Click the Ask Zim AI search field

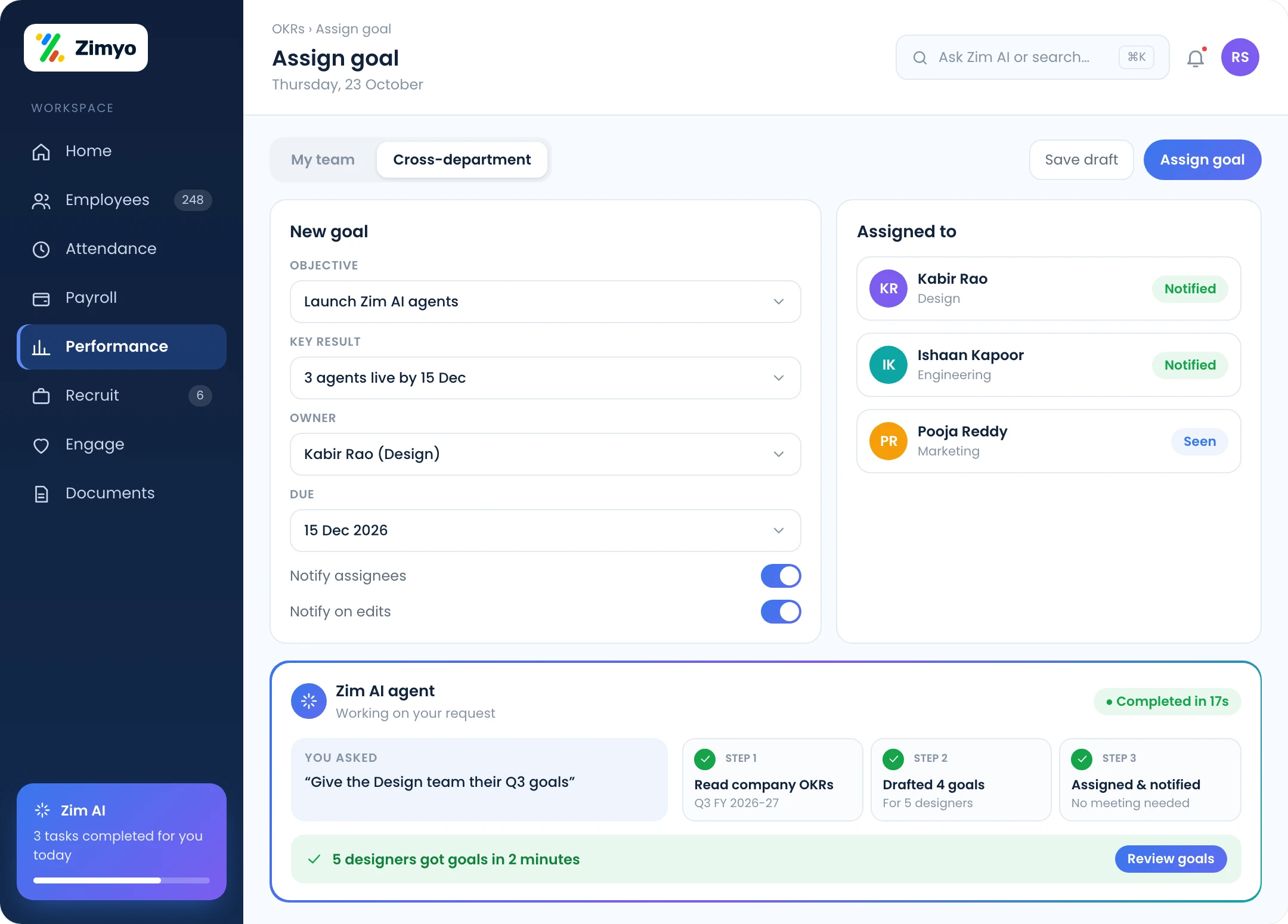[x=1032, y=57]
